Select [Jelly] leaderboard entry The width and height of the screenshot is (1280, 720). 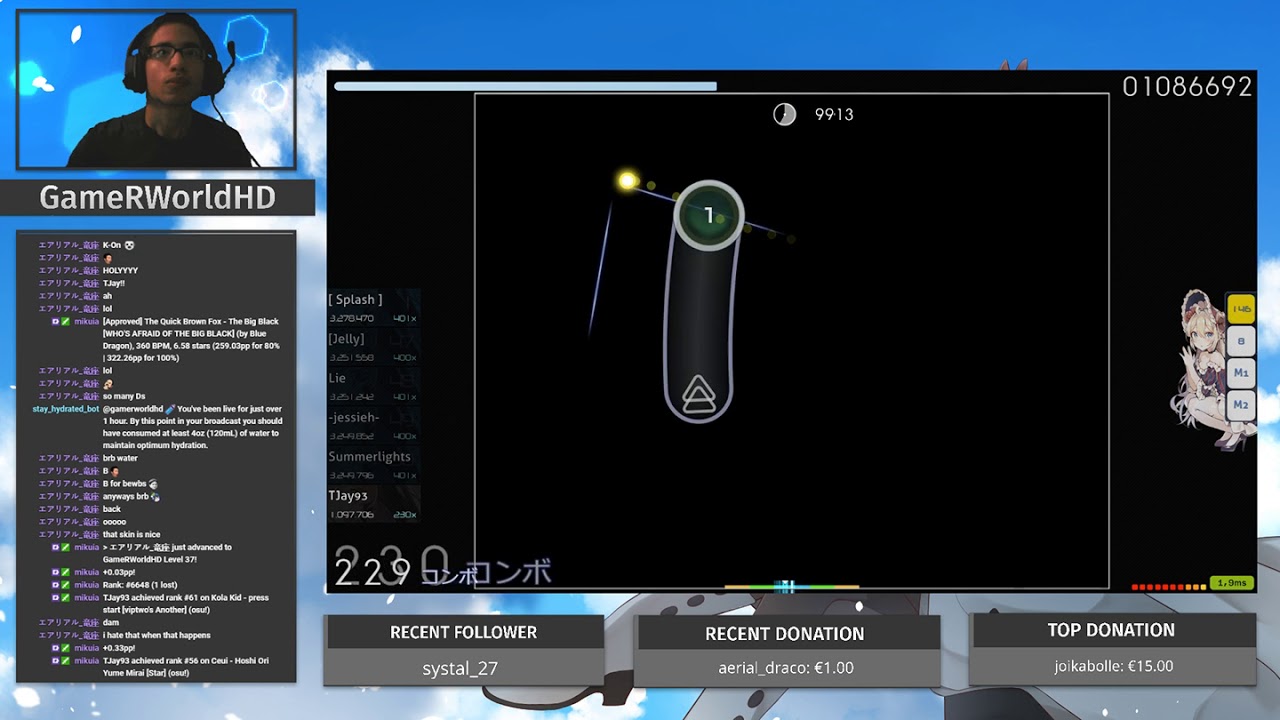click(x=373, y=347)
